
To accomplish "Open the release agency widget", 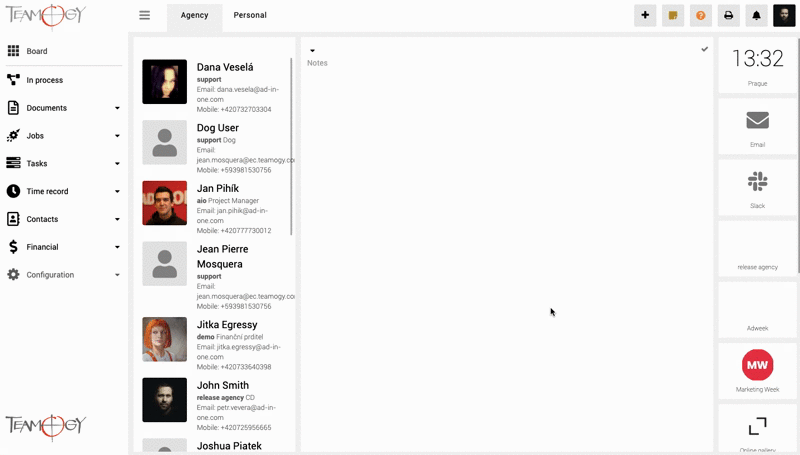I will tap(758, 249).
